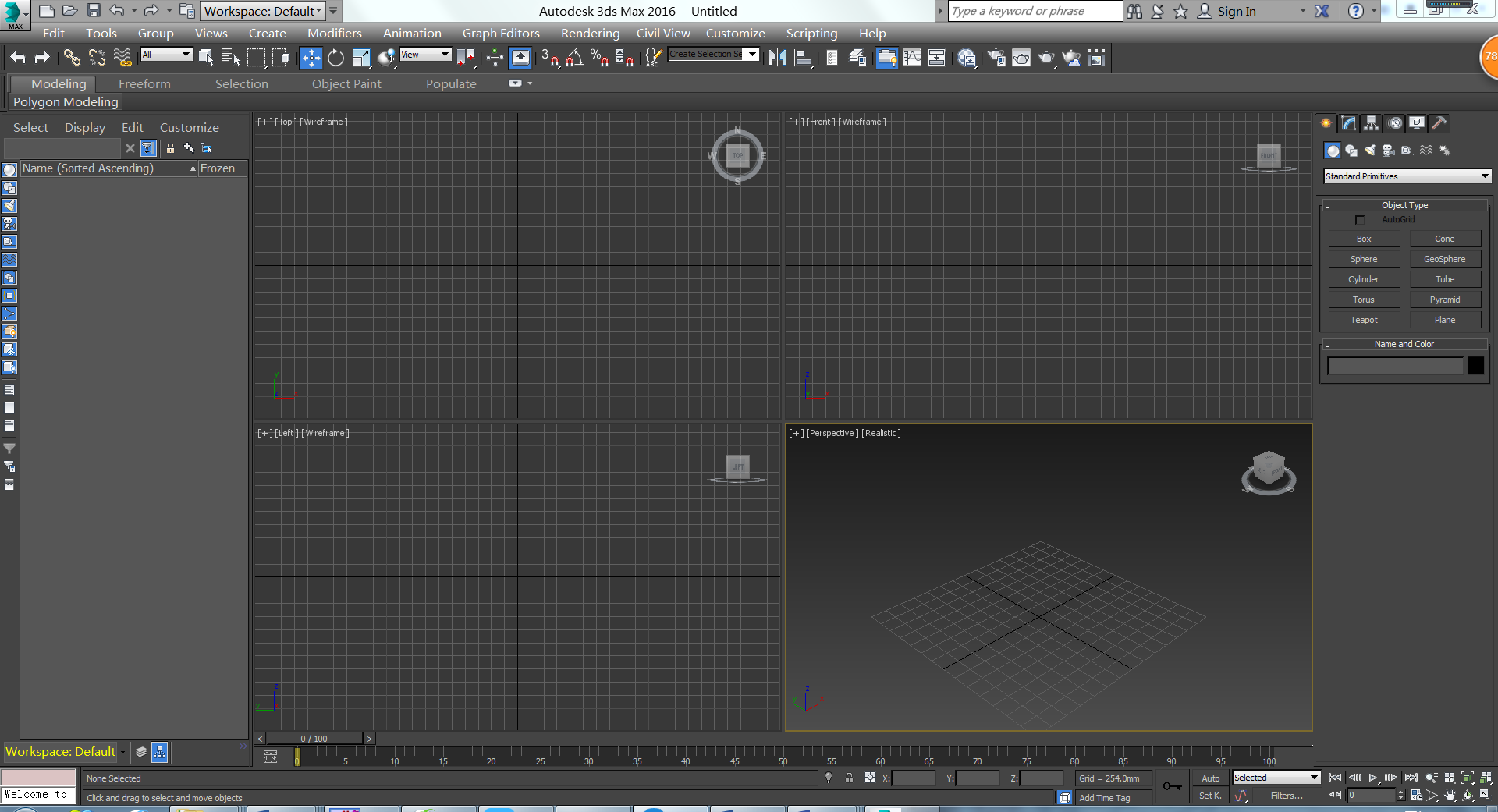Toggle Auto key mode
Screen dimensions: 1498x812
coord(1210,778)
